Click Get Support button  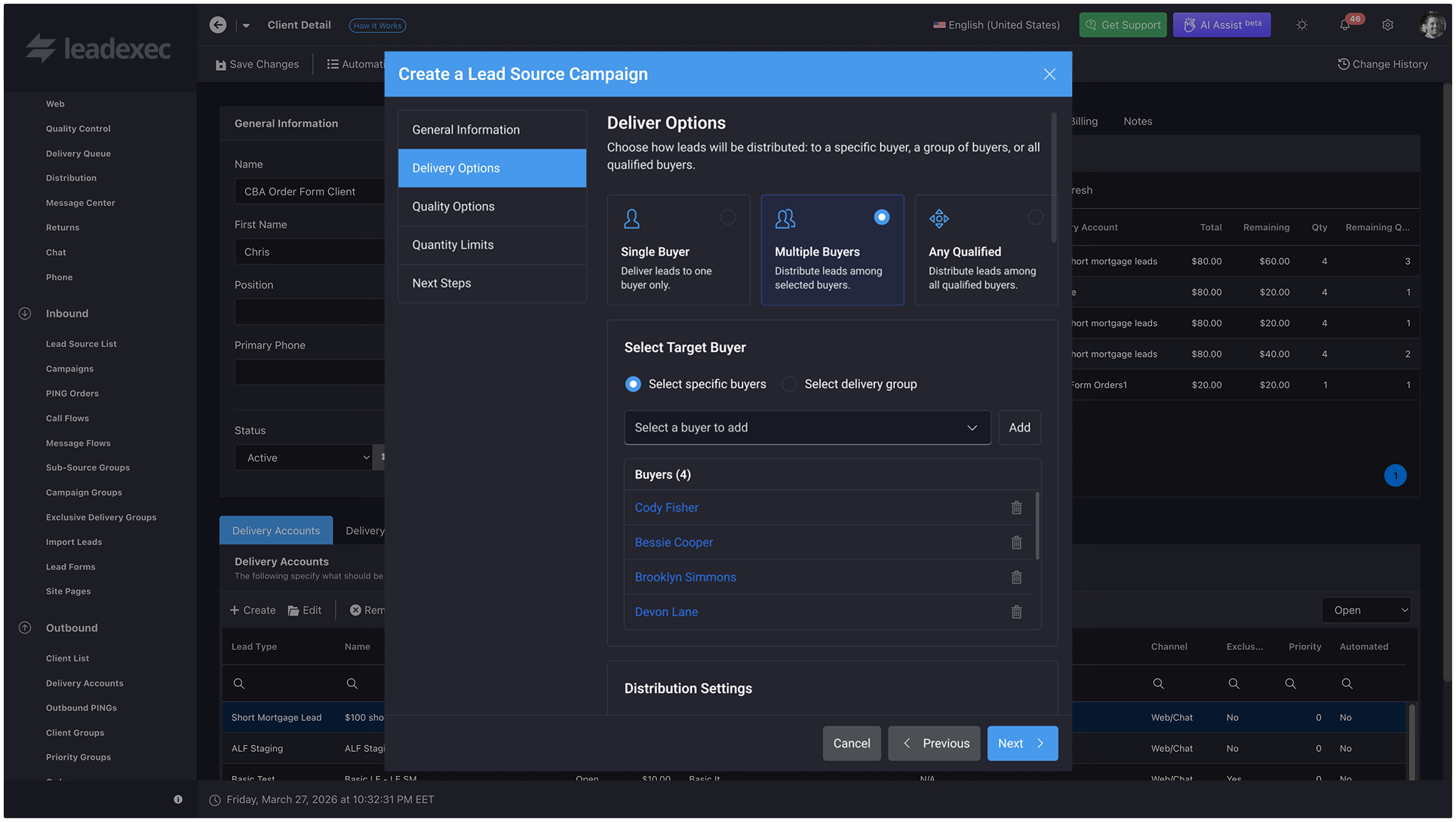pyautogui.click(x=1123, y=25)
